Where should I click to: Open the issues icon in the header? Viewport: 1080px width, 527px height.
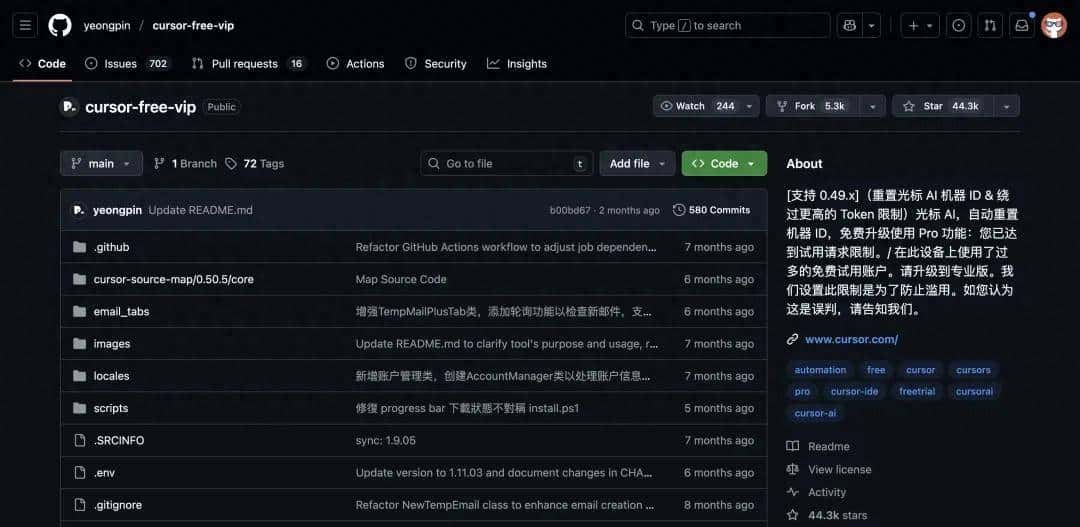click(x=958, y=25)
